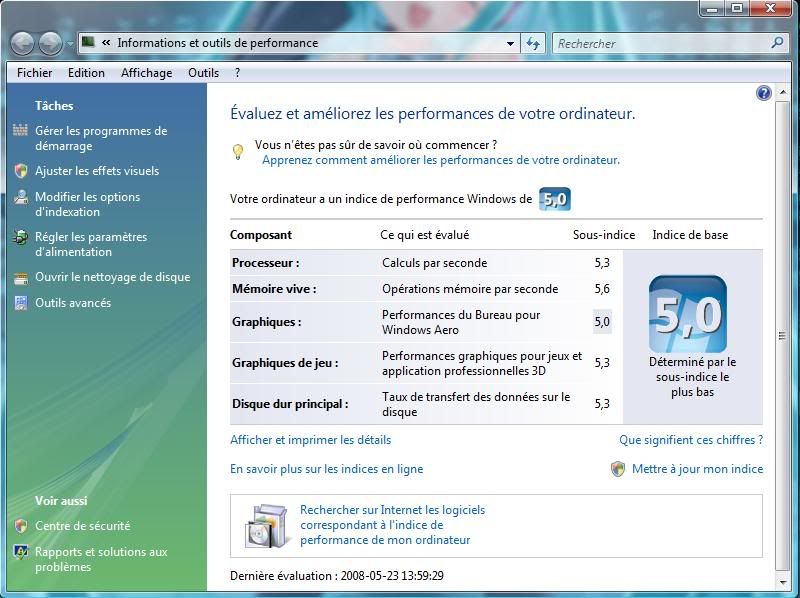Image resolution: width=800 pixels, height=598 pixels.
Task: Open Centre de sécurité link
Action: (83, 526)
